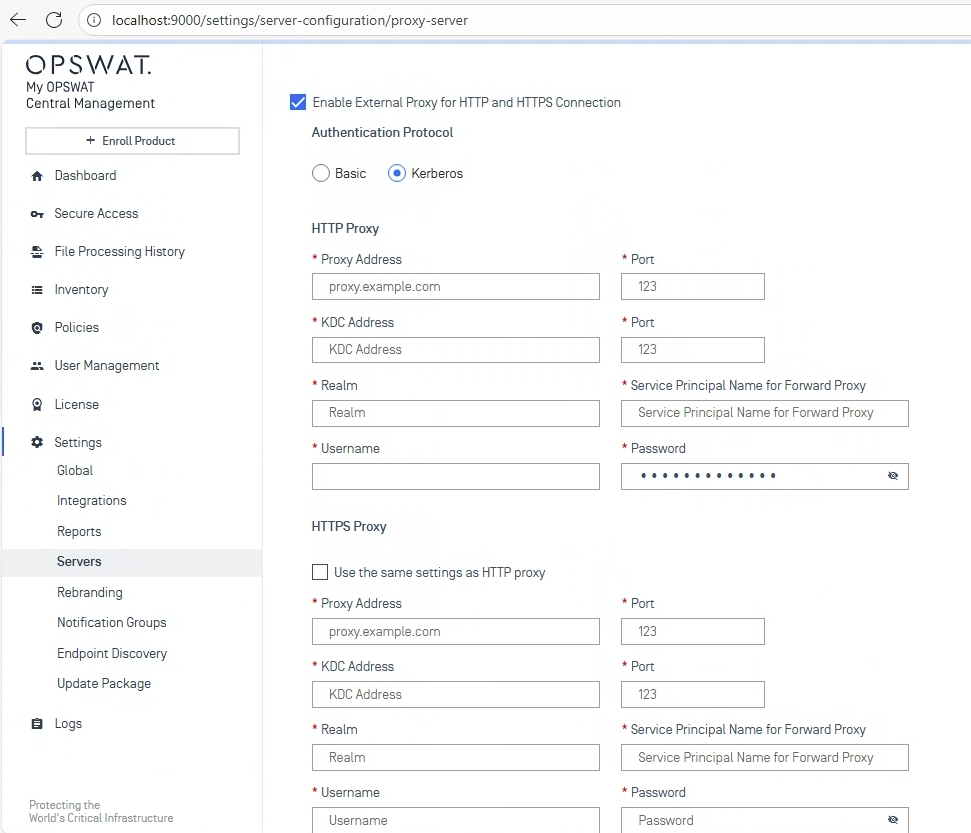Click the Enroll Product button
Image resolution: width=971 pixels, height=833 pixels.
[132, 141]
